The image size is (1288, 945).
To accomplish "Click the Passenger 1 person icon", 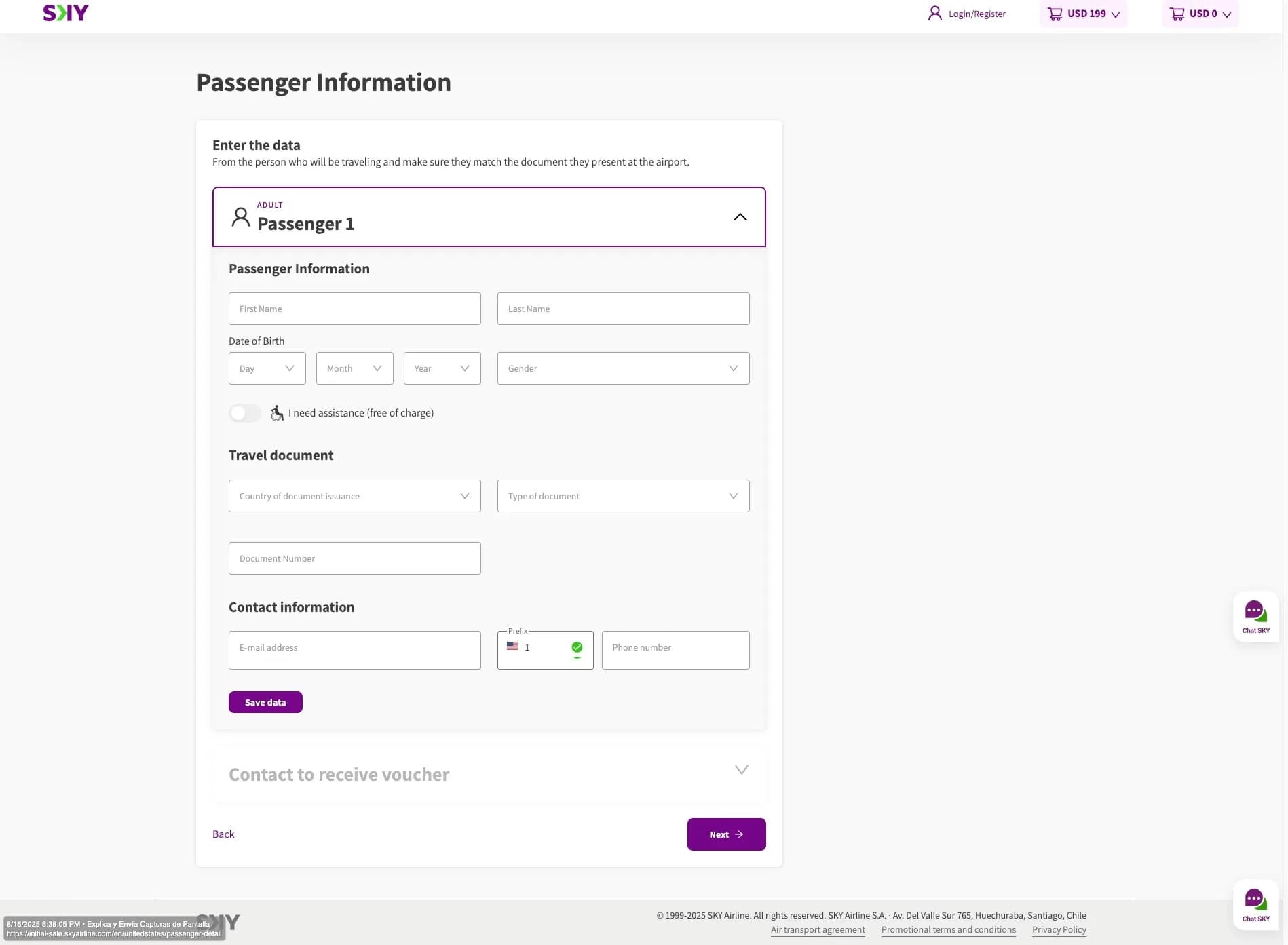I will pyautogui.click(x=240, y=217).
